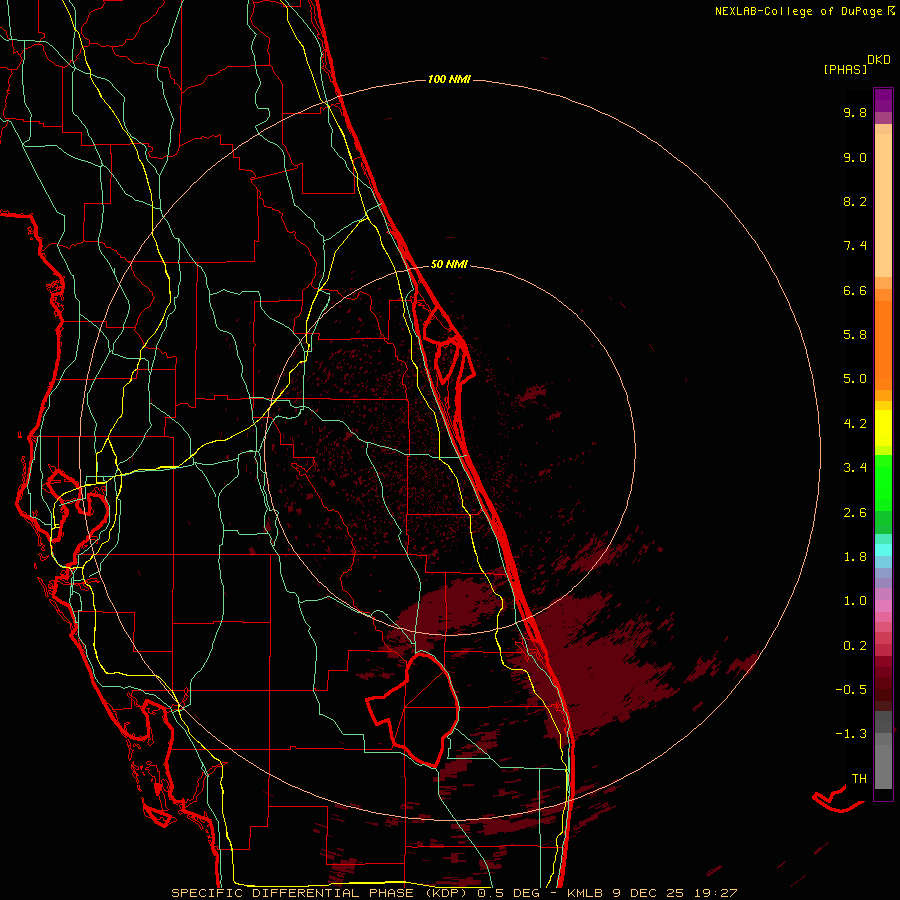Pick the purple swatch at top of the scale
The width and height of the screenshot is (900, 900).
point(883,100)
